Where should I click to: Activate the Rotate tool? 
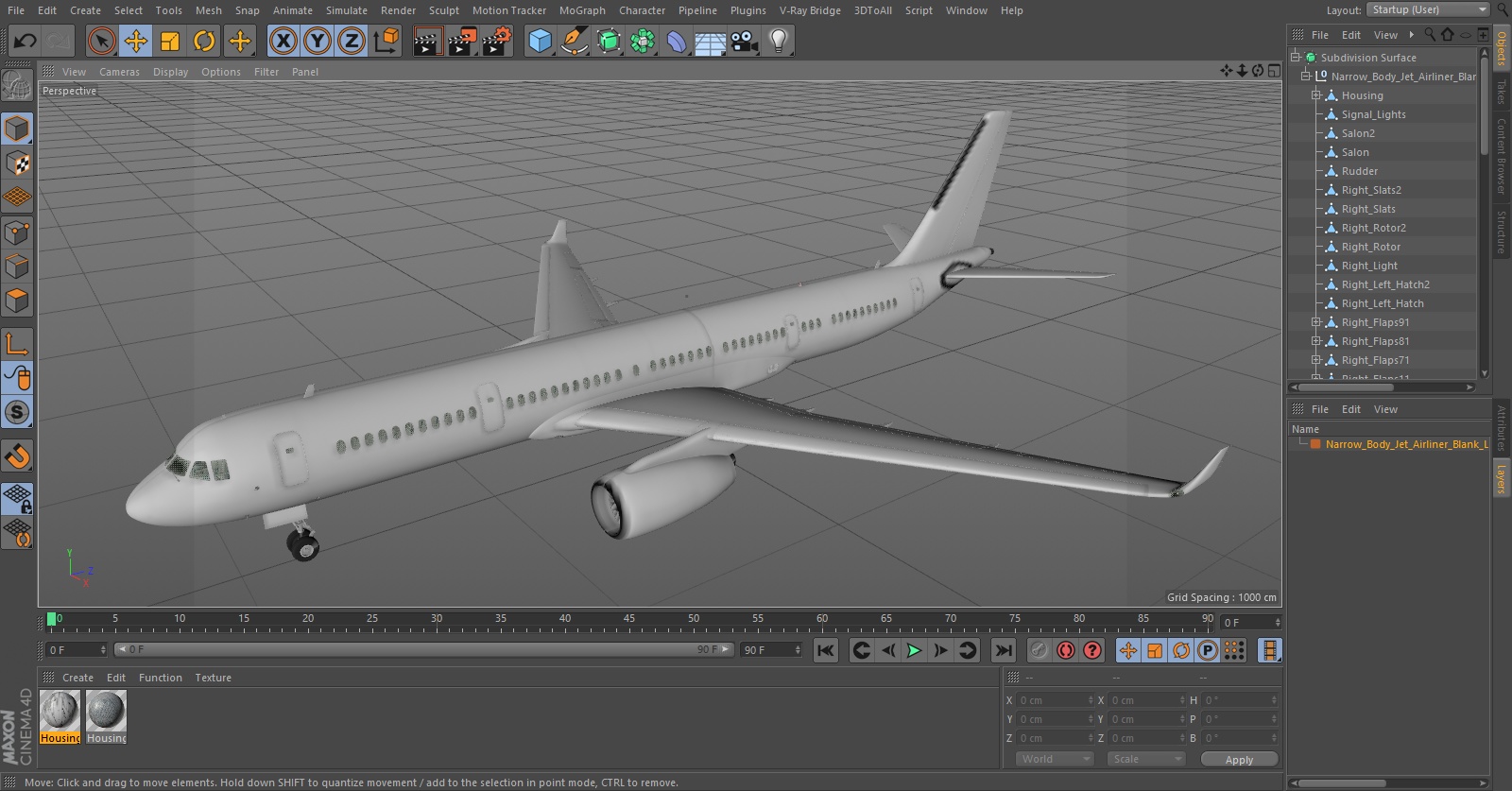click(x=204, y=41)
